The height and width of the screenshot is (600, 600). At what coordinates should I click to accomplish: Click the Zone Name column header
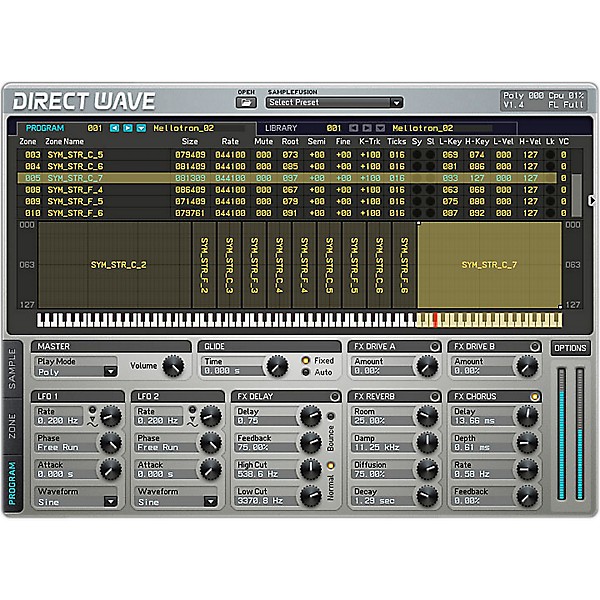64,142
